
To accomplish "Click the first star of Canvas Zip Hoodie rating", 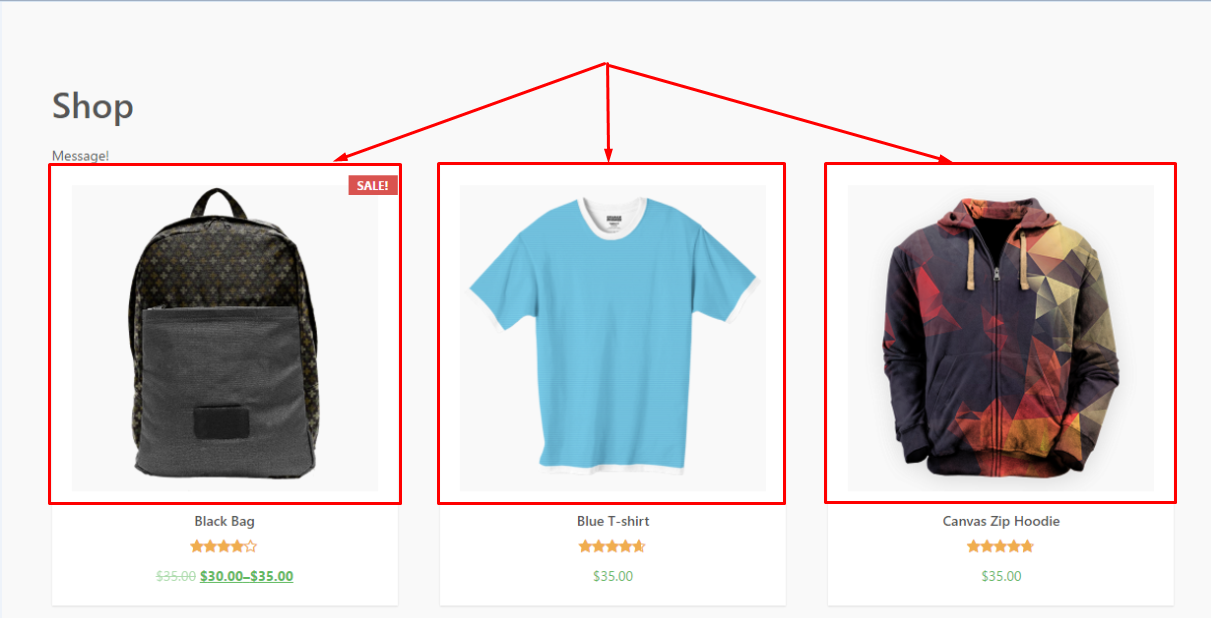I will click(973, 546).
